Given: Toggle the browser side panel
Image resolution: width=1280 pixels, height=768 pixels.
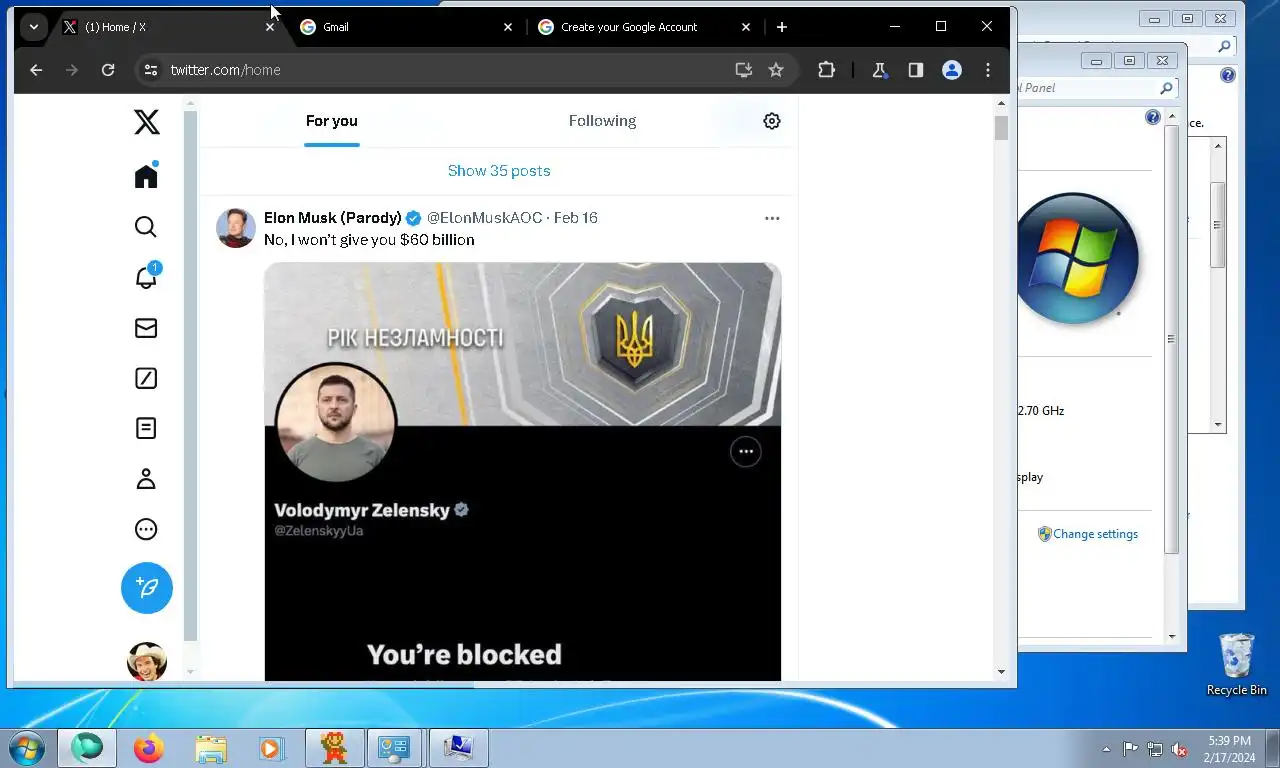Looking at the screenshot, I should [x=915, y=70].
